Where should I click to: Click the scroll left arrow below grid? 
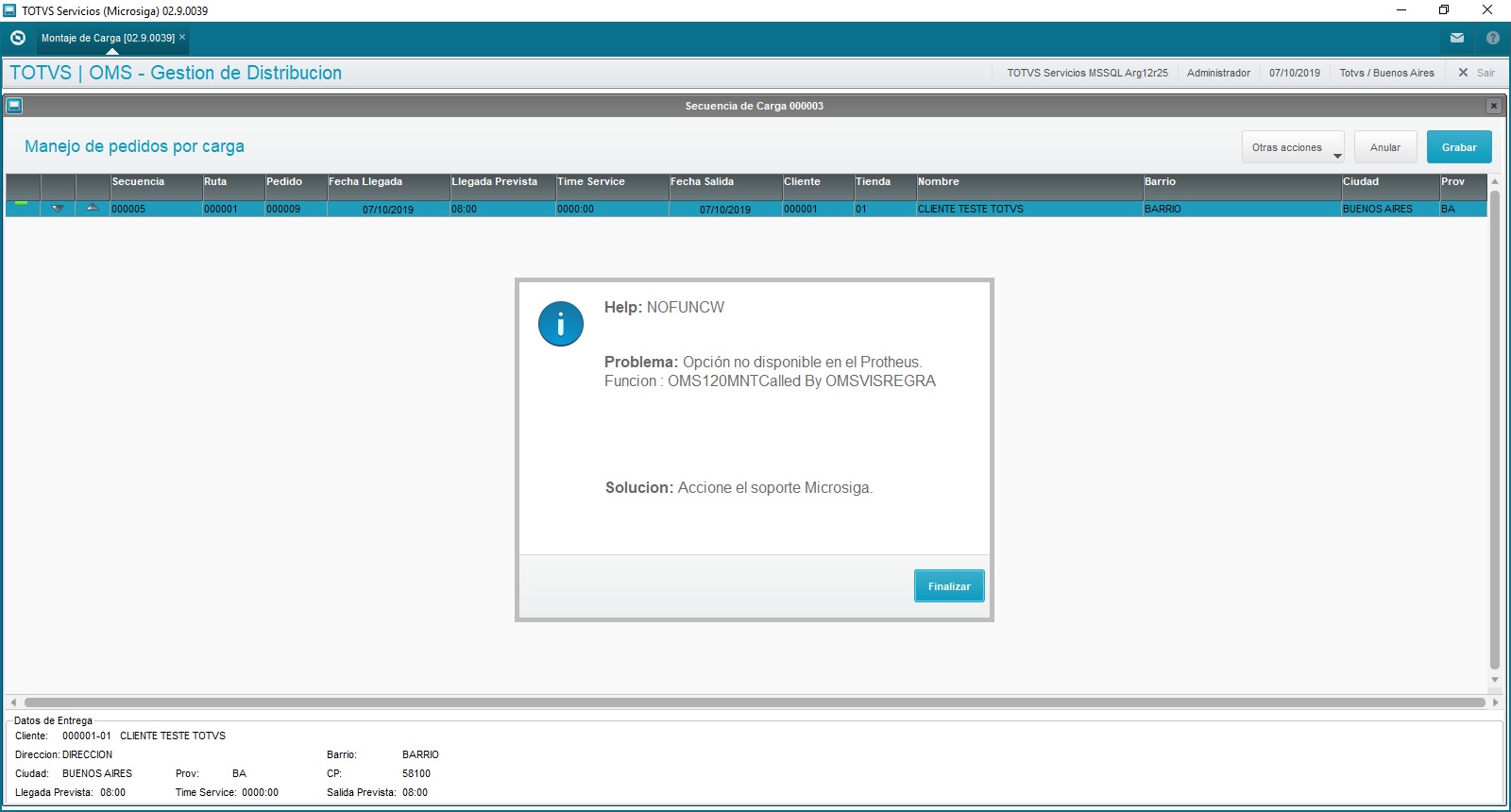pos(13,702)
